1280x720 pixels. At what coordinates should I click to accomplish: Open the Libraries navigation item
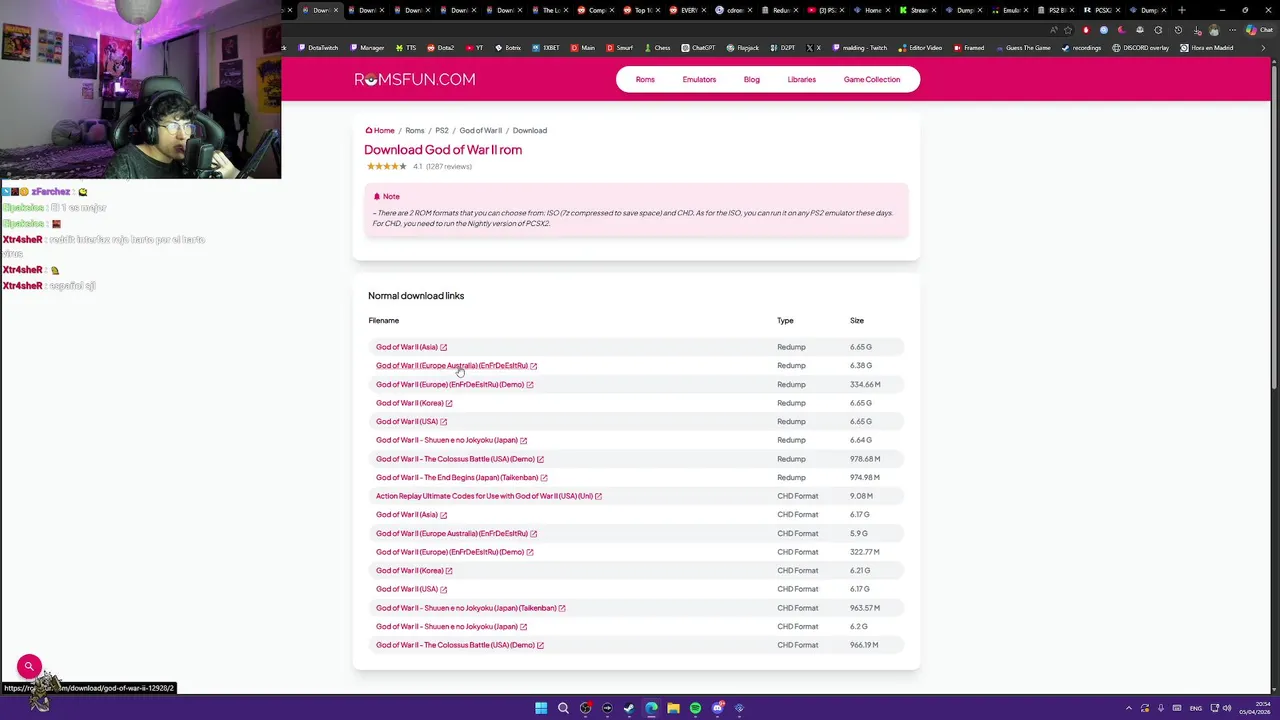[x=801, y=79]
